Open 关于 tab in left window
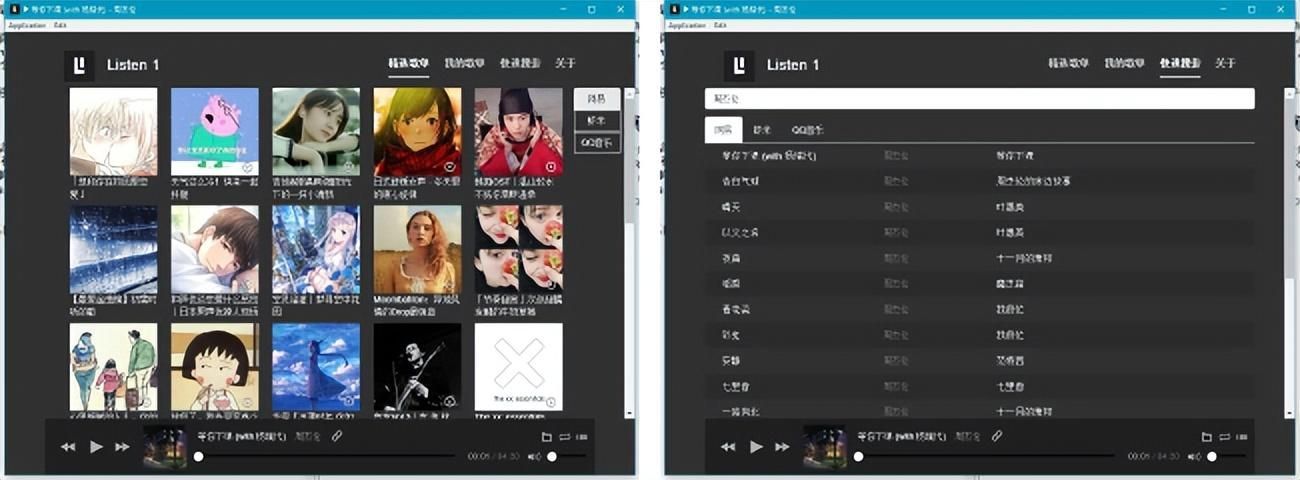Viewport: 1300px width, 480px height. coord(565,63)
